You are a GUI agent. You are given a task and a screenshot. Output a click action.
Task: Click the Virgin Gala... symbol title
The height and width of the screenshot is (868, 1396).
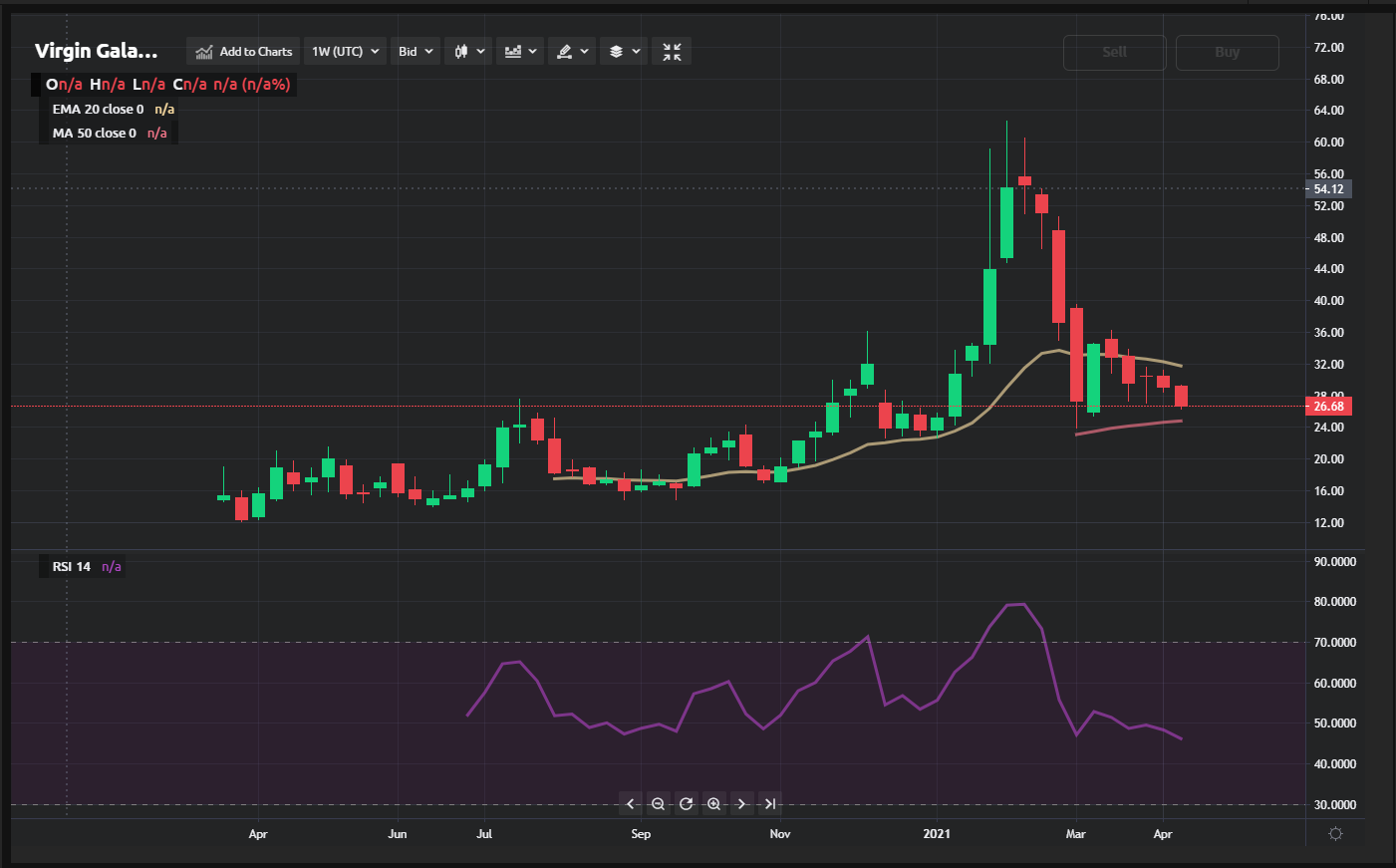point(97,51)
